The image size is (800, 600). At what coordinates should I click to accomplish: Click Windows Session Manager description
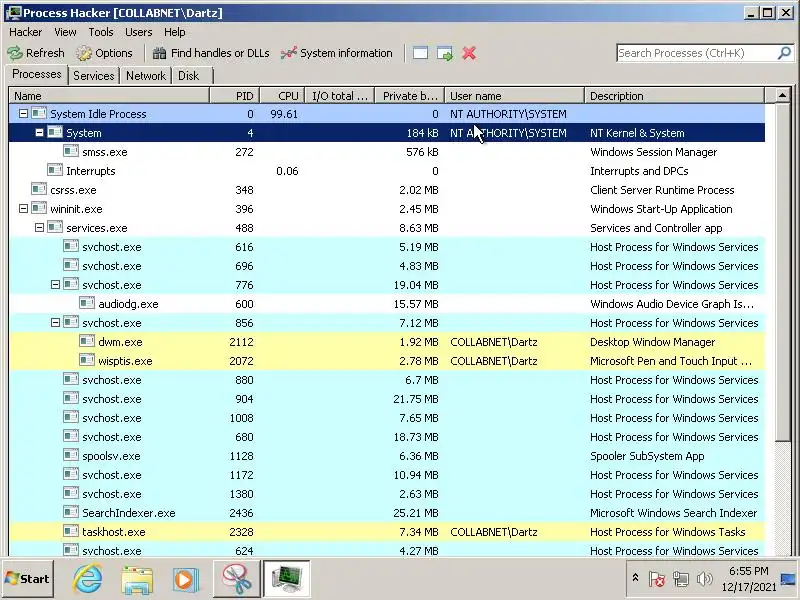coord(653,152)
